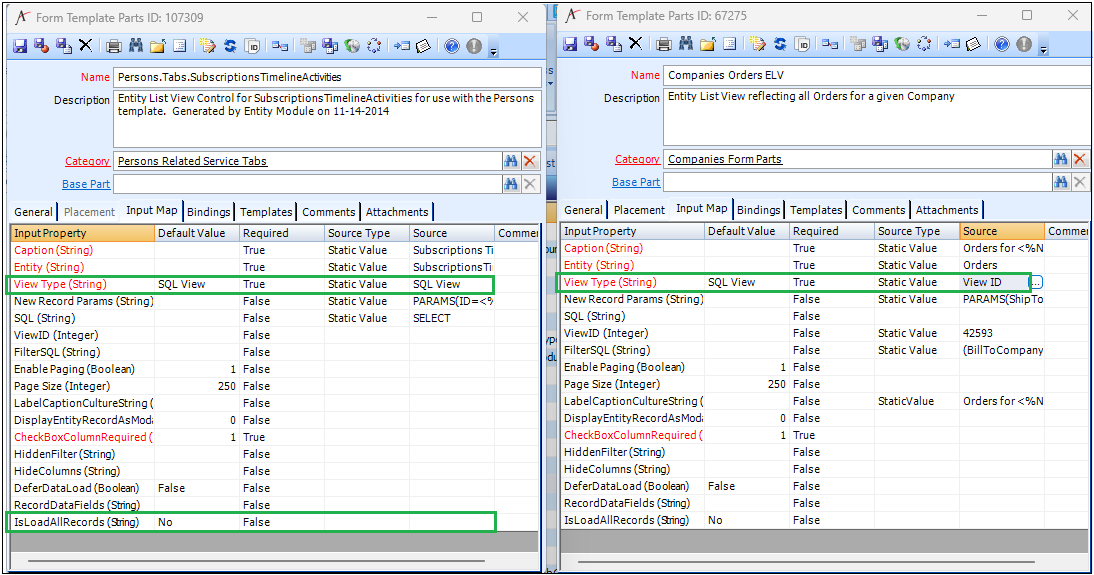
Task: Click ViewID value 42593 in window 67275
Action: (x=1001, y=334)
